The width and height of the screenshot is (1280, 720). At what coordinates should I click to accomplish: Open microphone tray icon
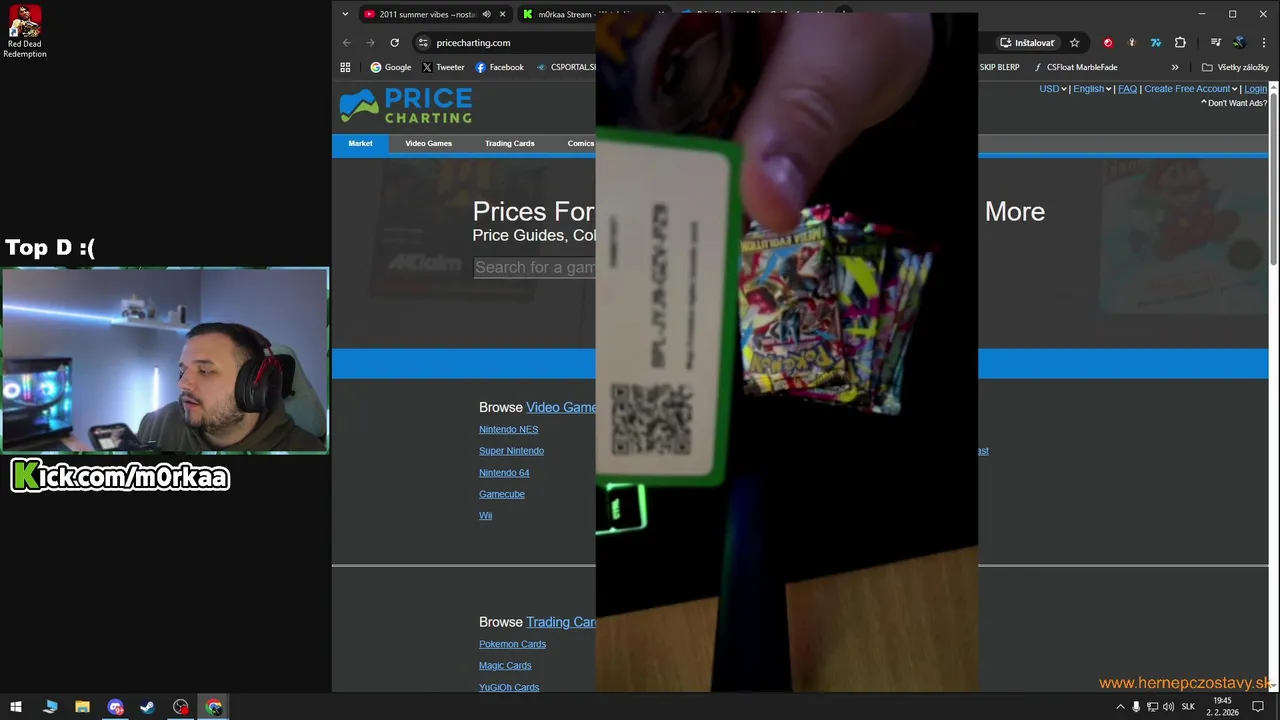click(1136, 707)
